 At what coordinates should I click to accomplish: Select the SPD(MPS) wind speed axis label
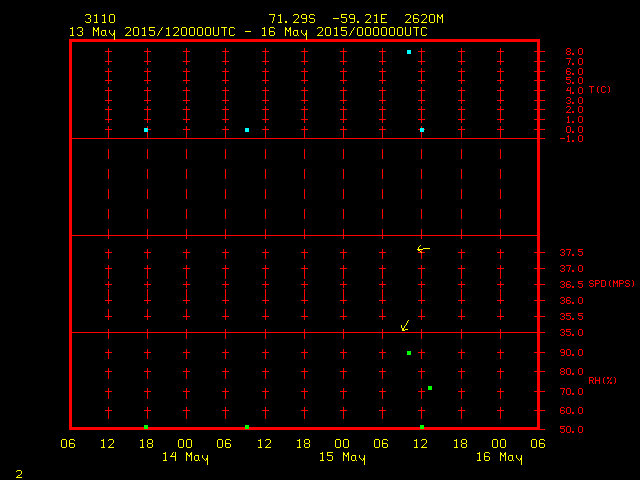pos(611,285)
